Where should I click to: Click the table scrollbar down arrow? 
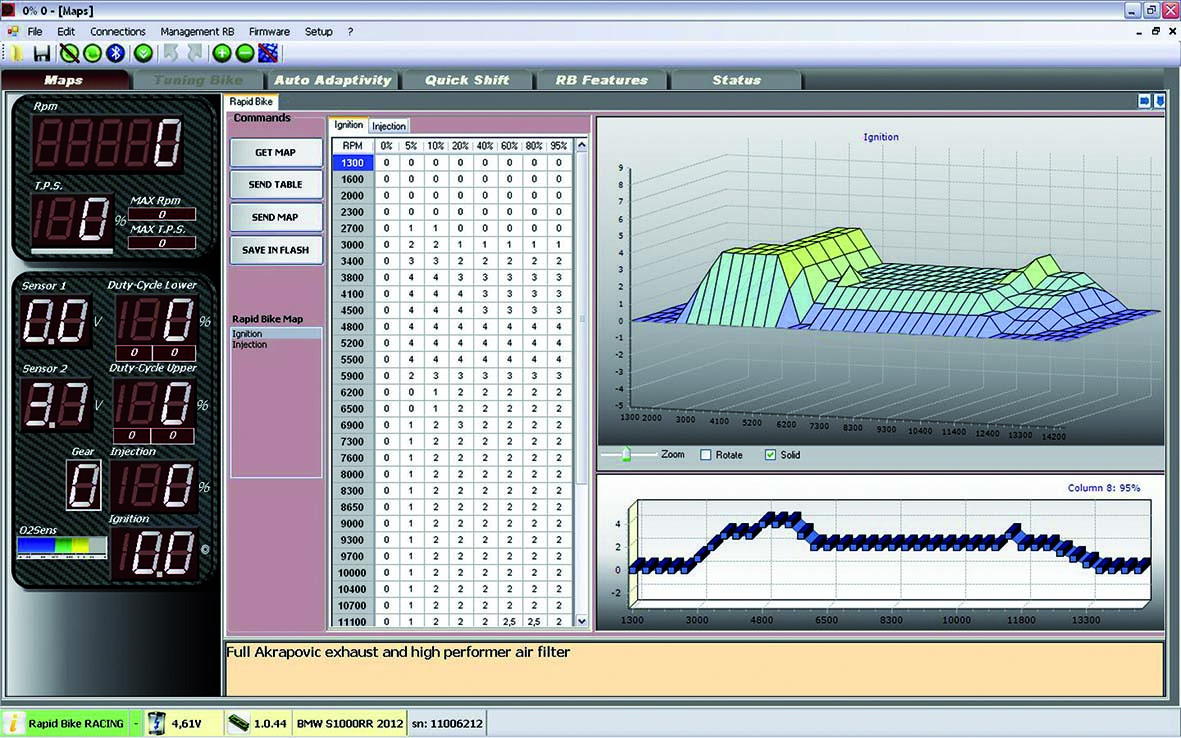(x=582, y=621)
